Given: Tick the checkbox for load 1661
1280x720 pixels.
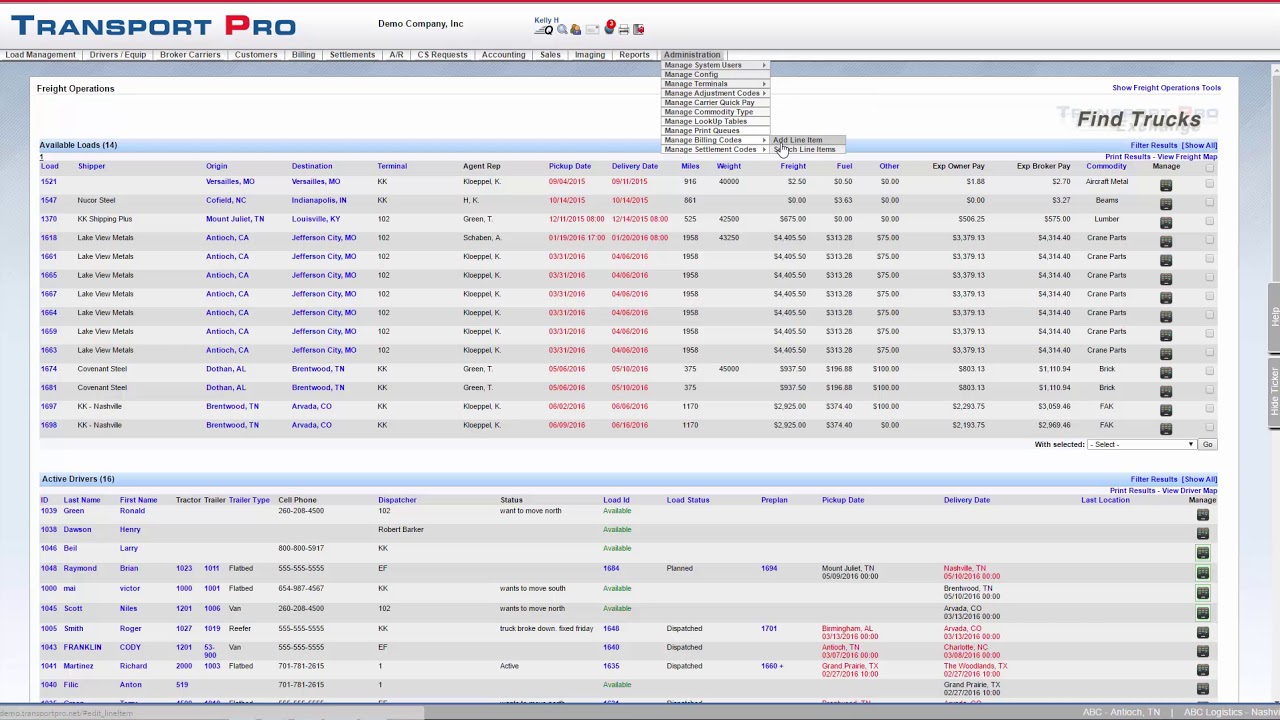Looking at the screenshot, I should click(1210, 258).
